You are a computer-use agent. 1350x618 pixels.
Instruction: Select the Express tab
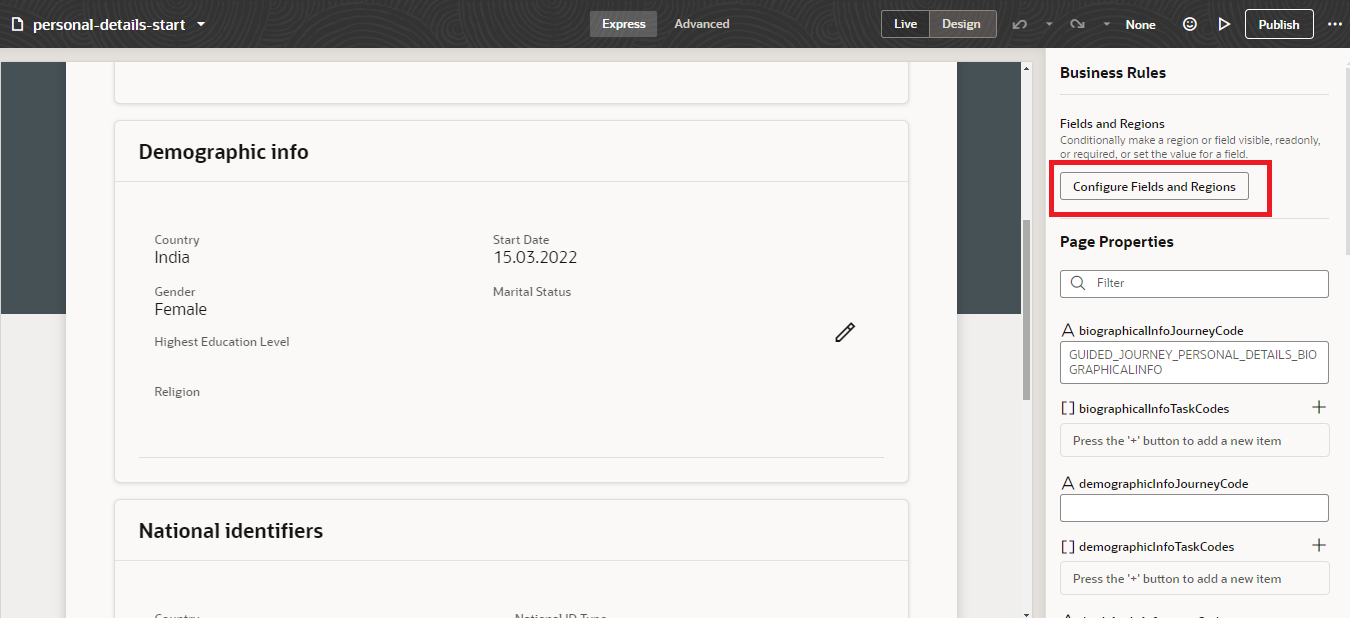click(x=623, y=23)
